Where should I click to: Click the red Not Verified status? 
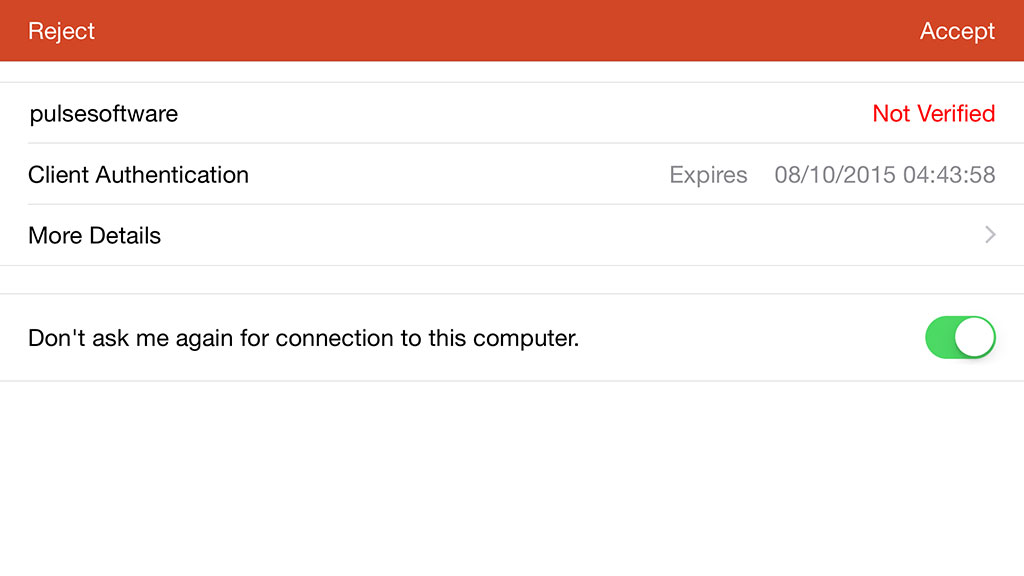[x=933, y=114]
